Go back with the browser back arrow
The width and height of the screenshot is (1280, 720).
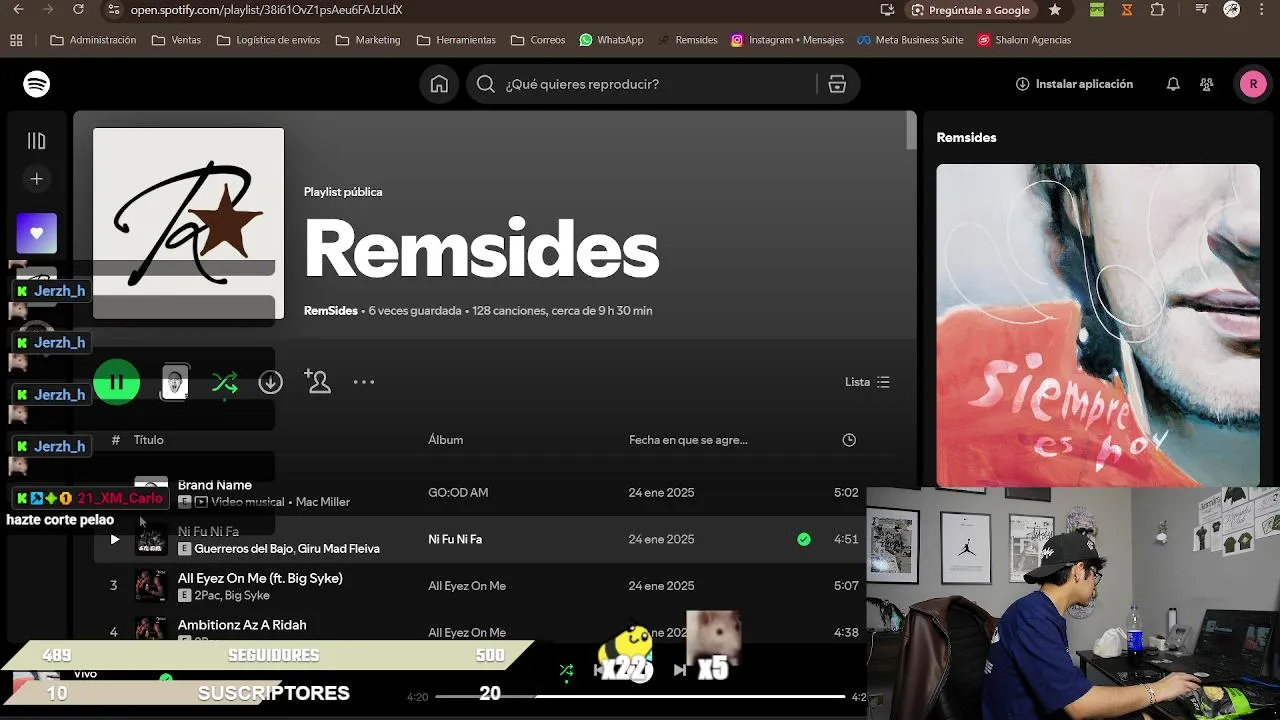pyautogui.click(x=18, y=10)
